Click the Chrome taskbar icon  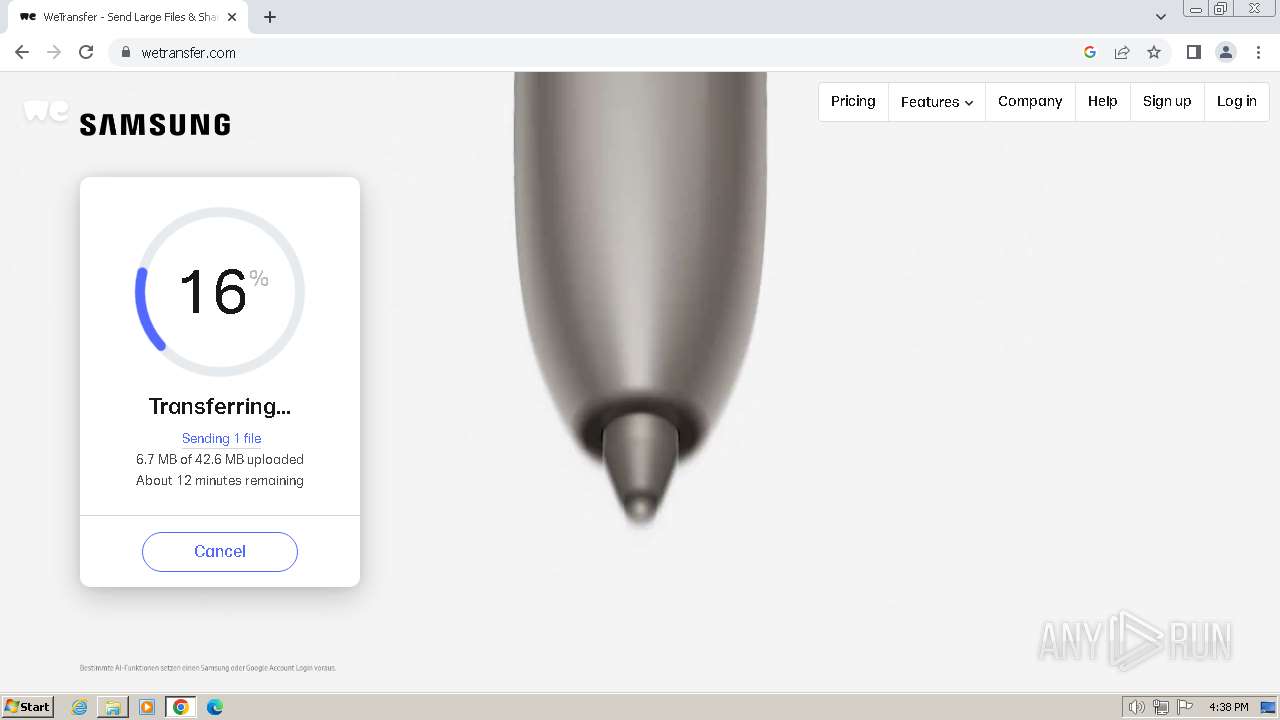click(x=181, y=707)
